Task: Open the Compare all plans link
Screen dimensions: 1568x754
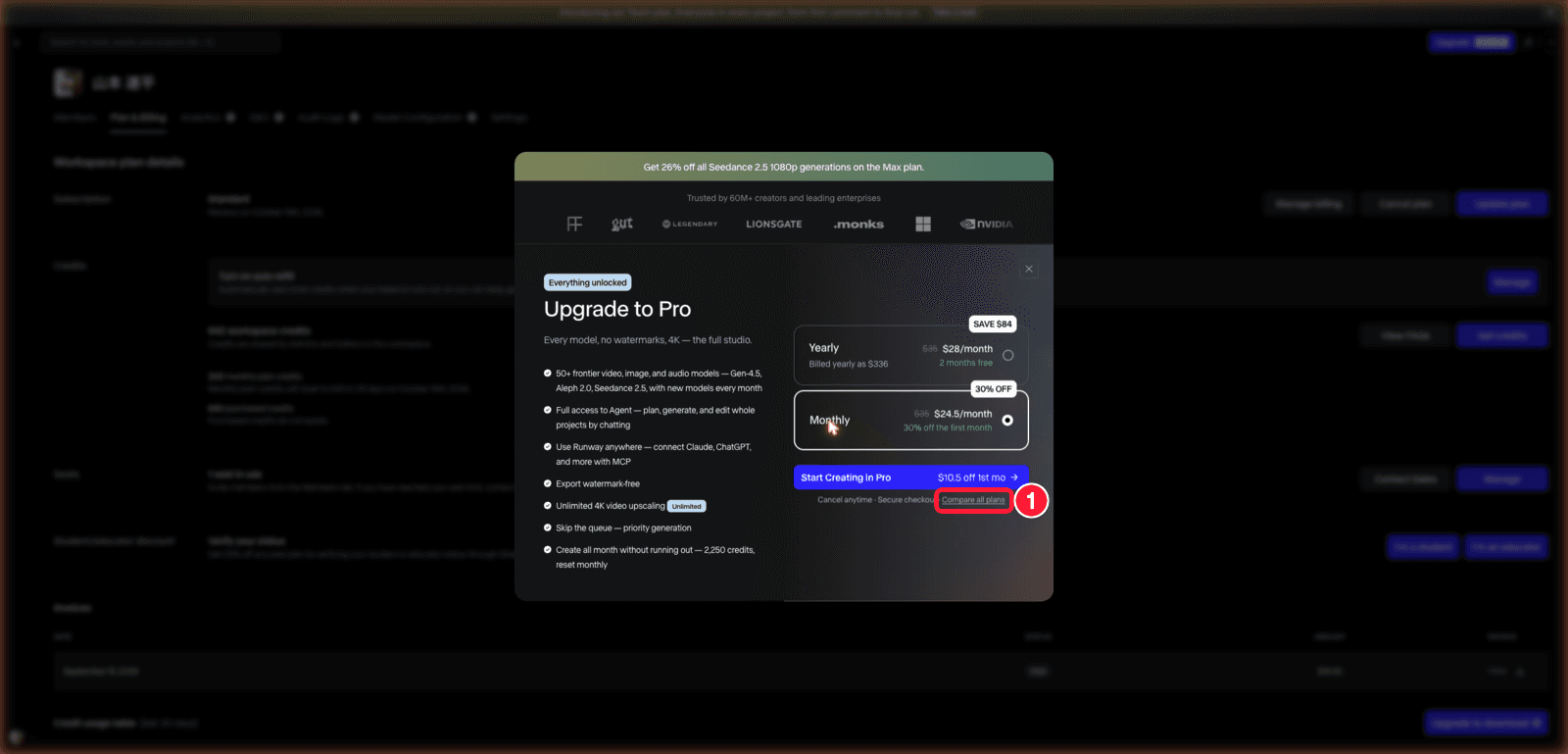Action: [973, 500]
